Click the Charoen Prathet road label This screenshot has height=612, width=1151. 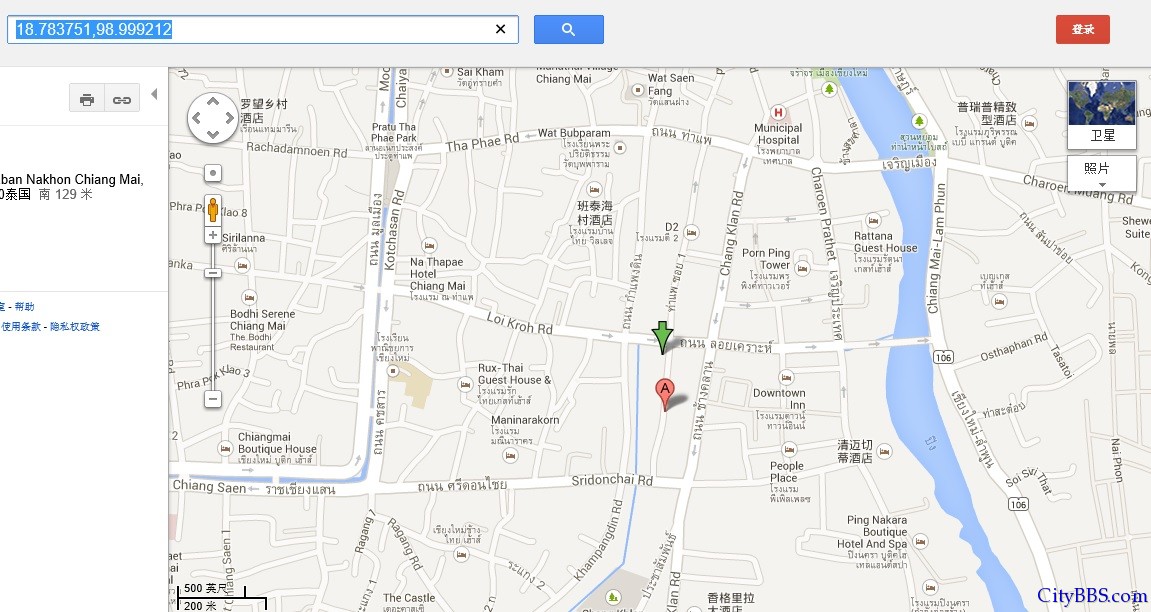tap(824, 214)
